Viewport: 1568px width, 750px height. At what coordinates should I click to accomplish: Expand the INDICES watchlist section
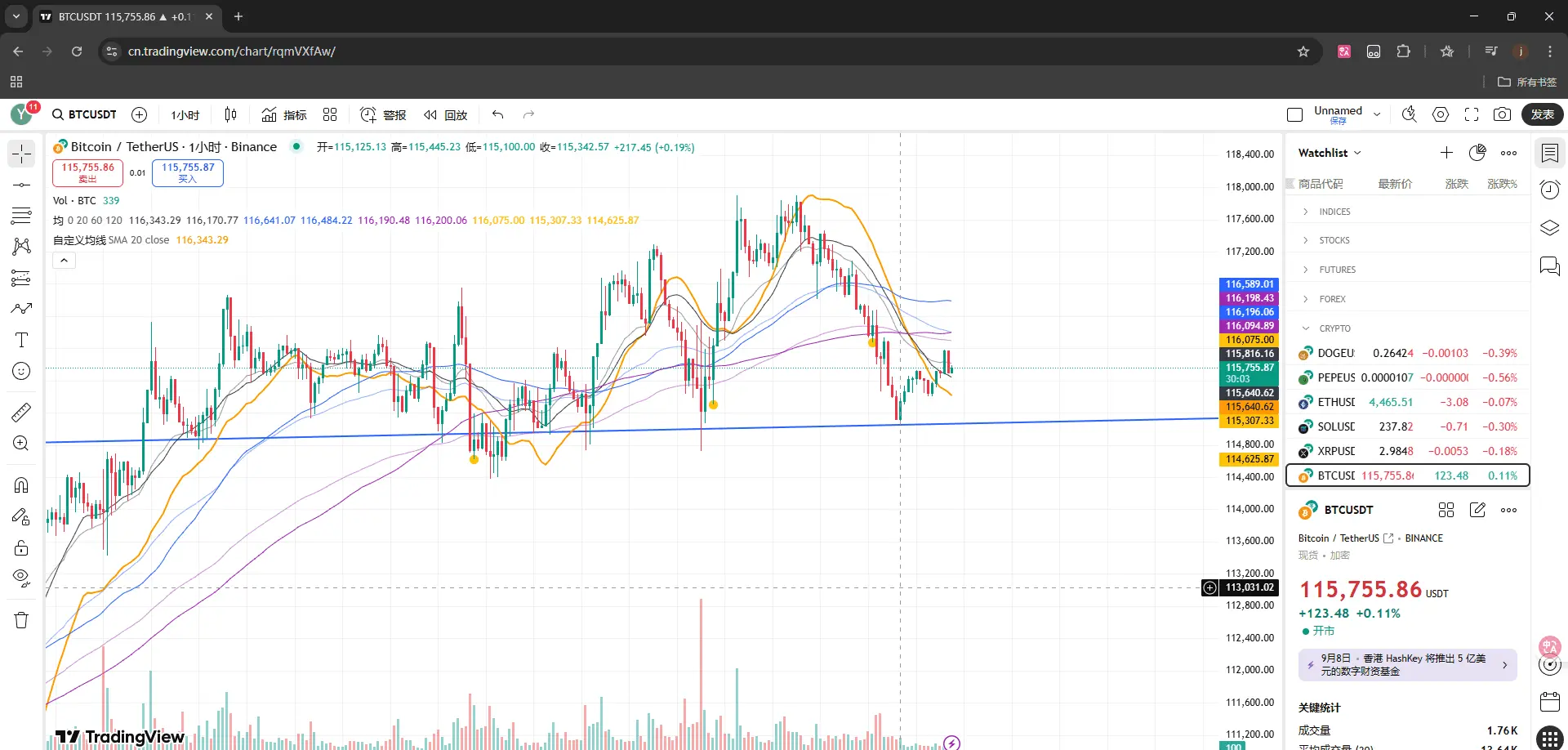[1408, 212]
